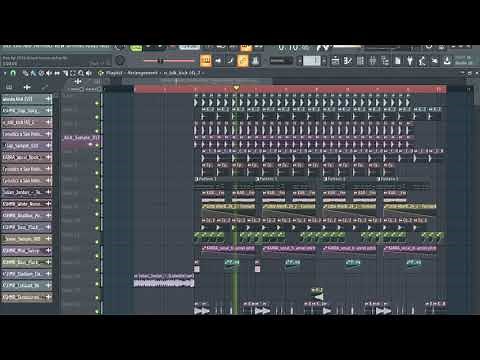Click the orange playhead marker on the timeline

236,88
